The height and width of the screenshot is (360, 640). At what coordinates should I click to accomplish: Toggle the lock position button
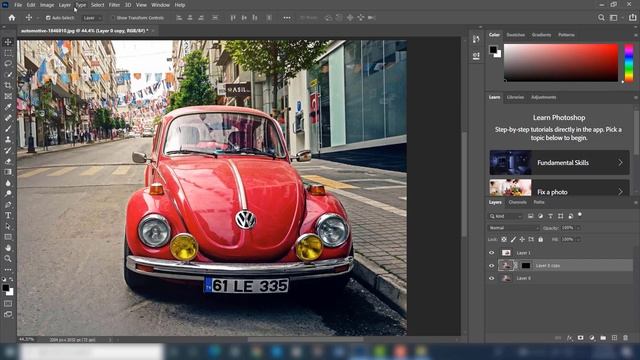[522, 239]
